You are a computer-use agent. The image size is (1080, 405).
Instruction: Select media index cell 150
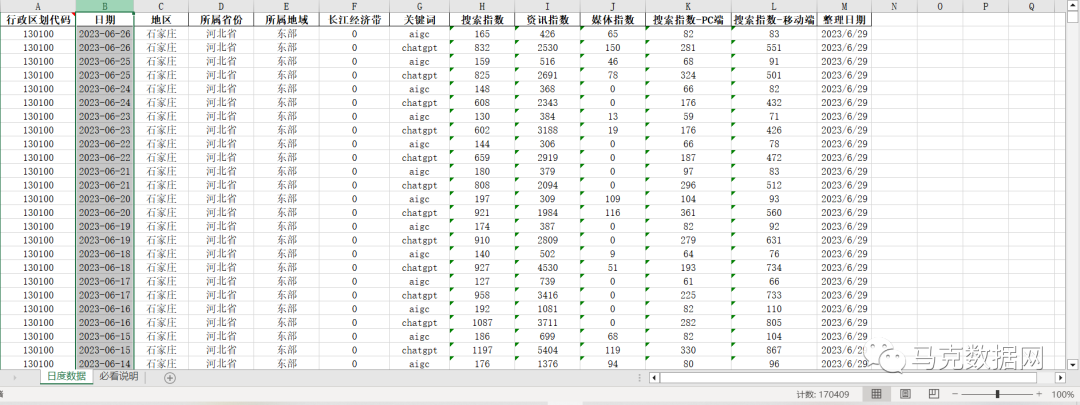click(612, 48)
